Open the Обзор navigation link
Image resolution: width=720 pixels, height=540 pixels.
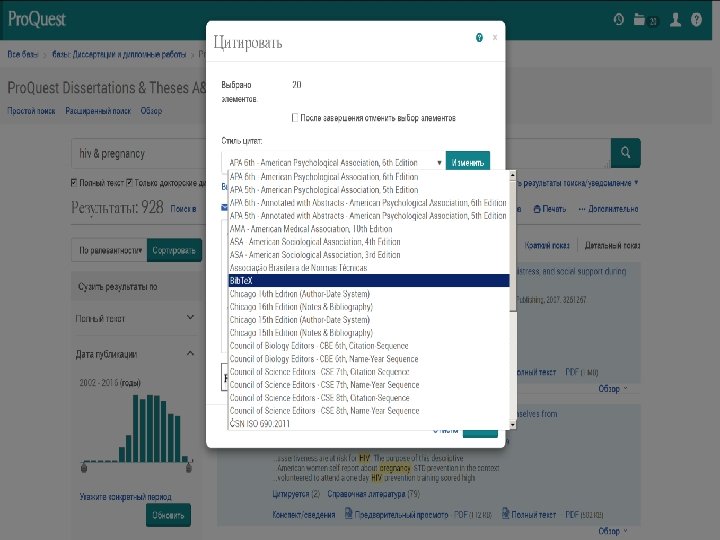coord(151,111)
